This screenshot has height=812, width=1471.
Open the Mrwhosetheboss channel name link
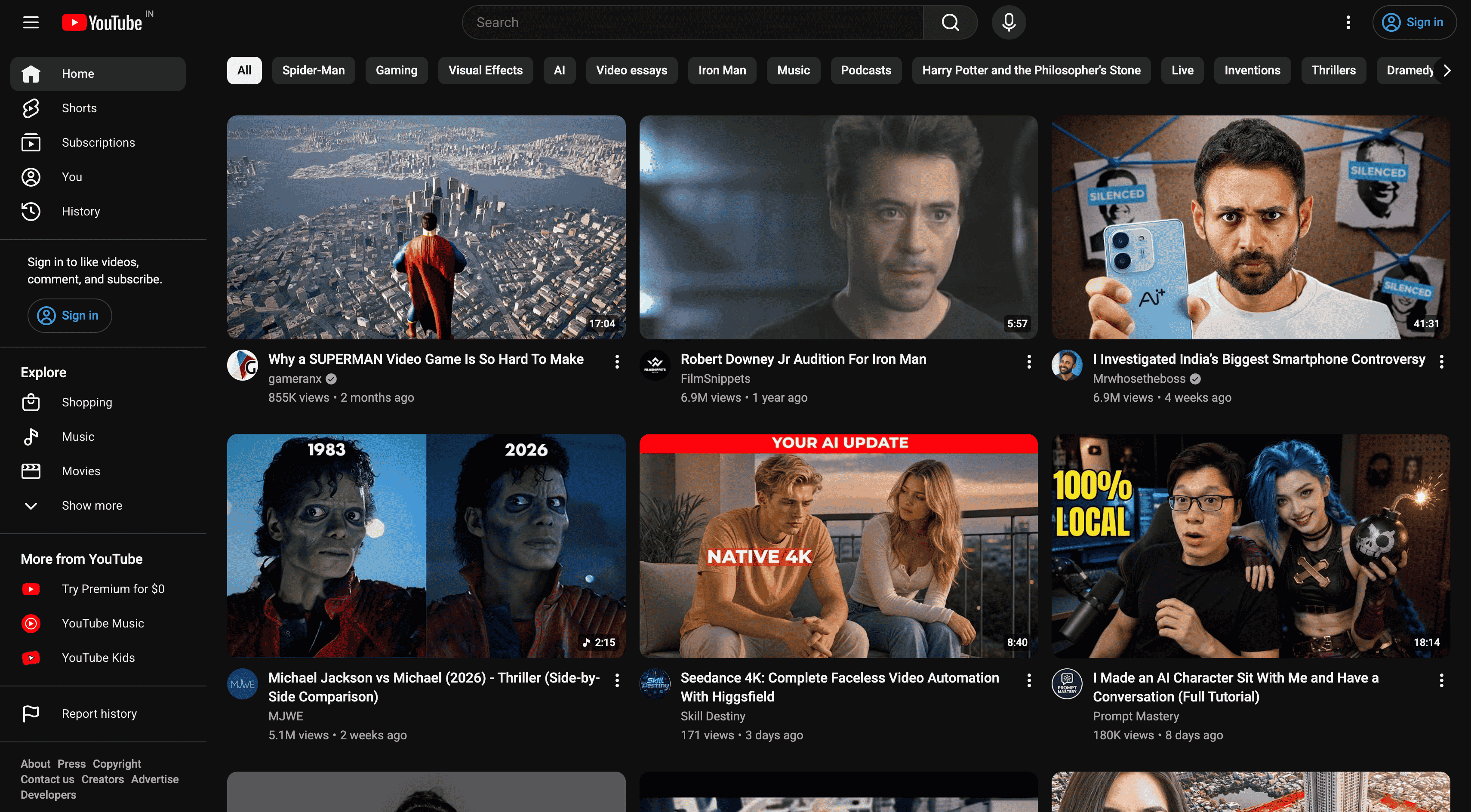(x=1139, y=378)
